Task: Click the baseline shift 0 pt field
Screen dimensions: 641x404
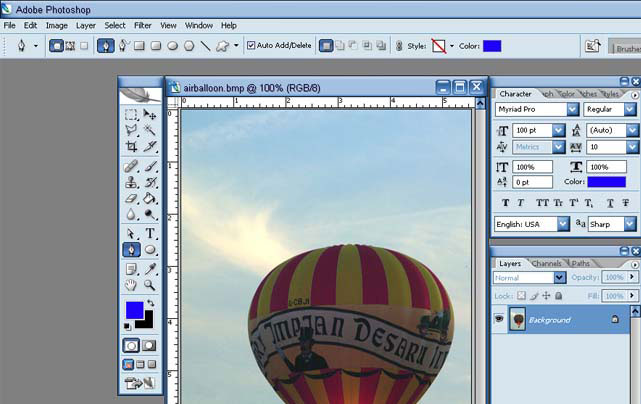Action: click(532, 182)
